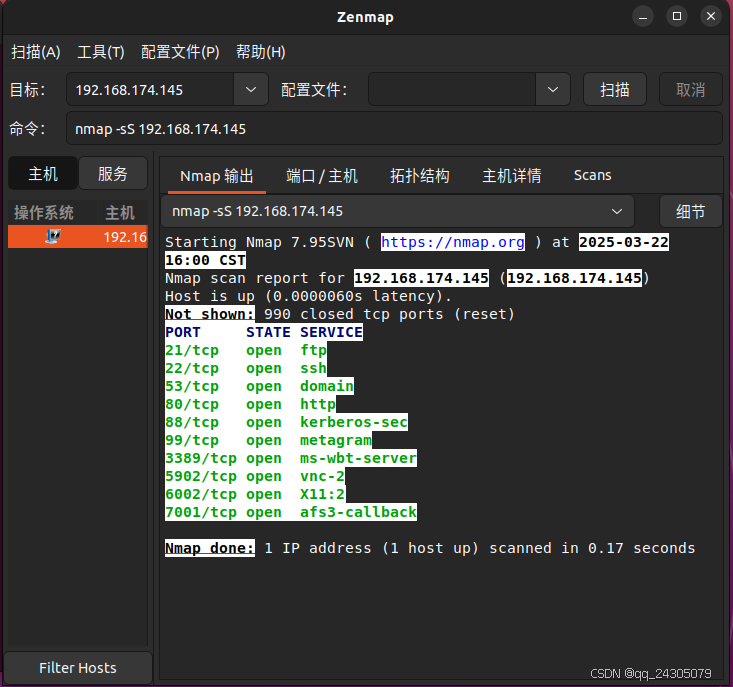
Task: Click the 88/tcp kerberos-sec line
Action: 286,422
